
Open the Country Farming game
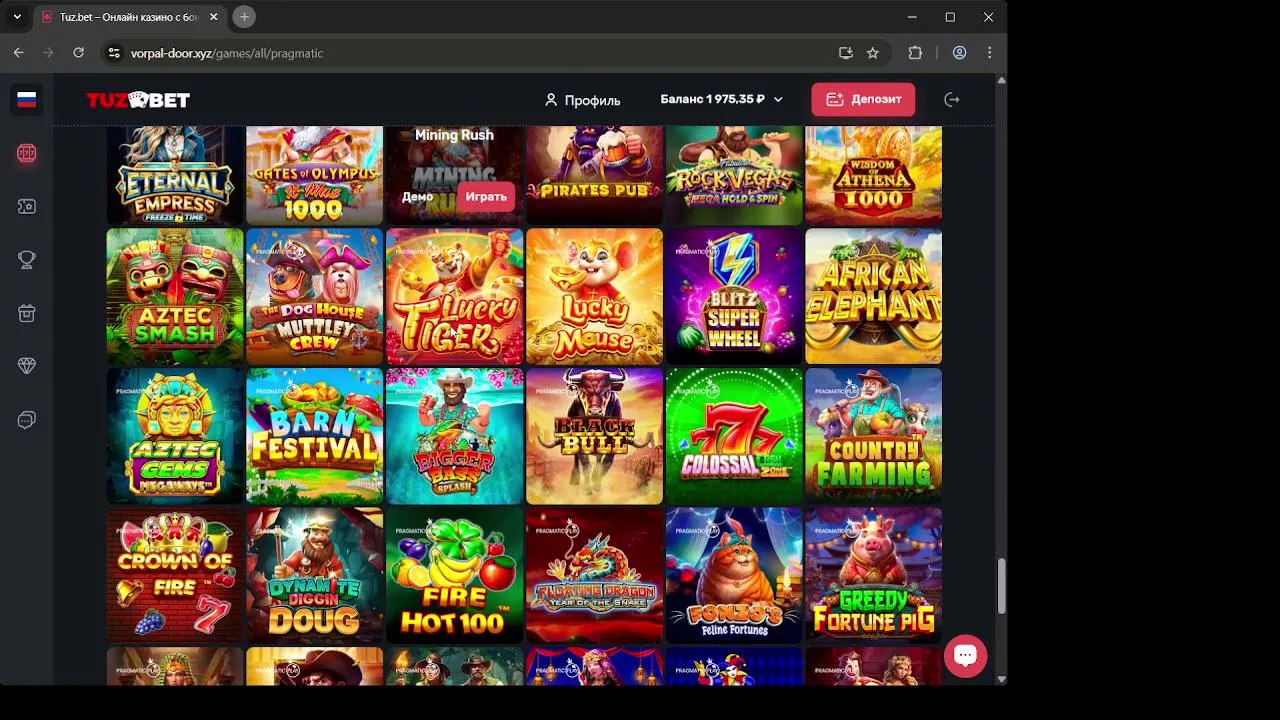(874, 436)
